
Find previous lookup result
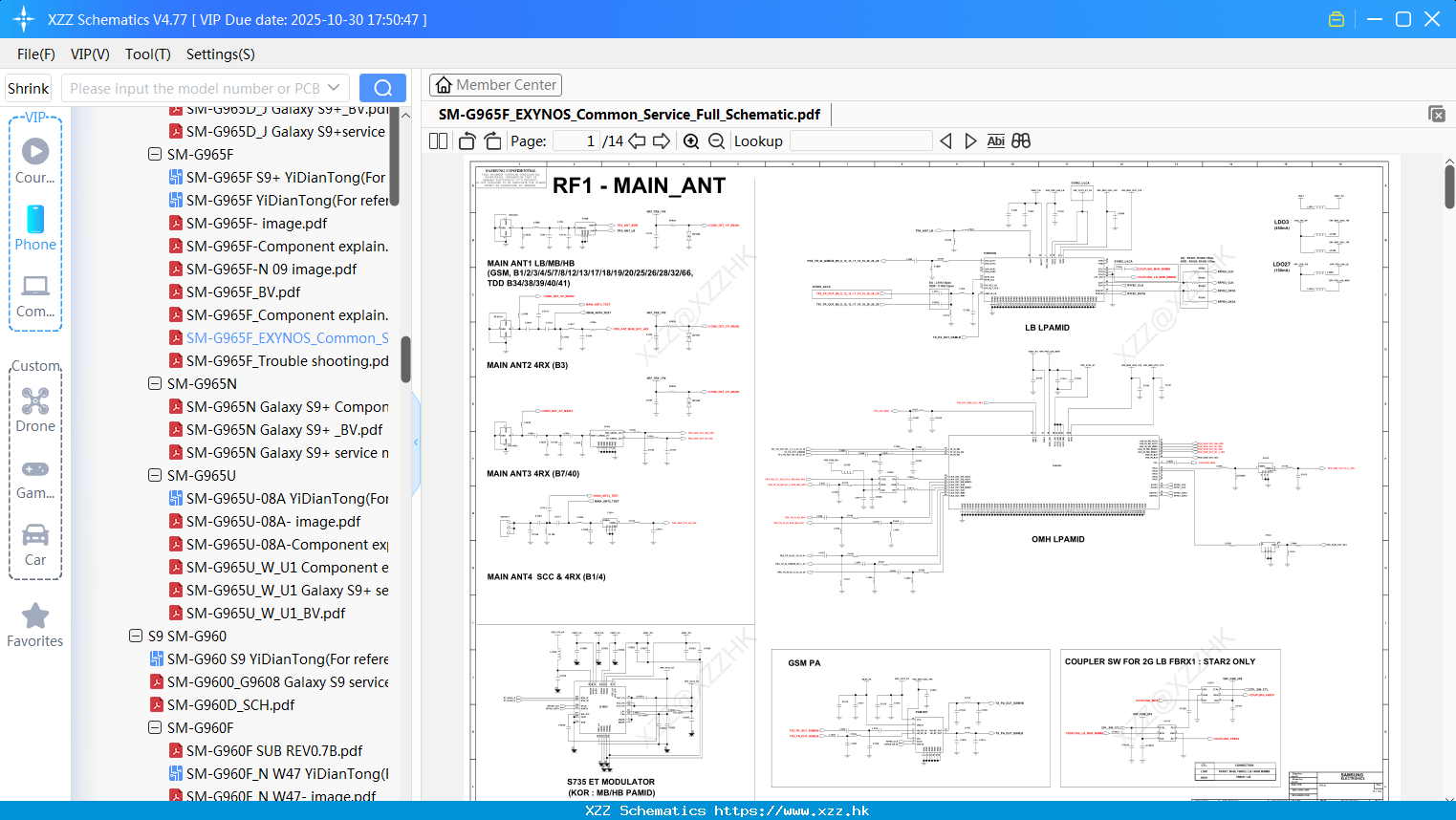pos(945,140)
